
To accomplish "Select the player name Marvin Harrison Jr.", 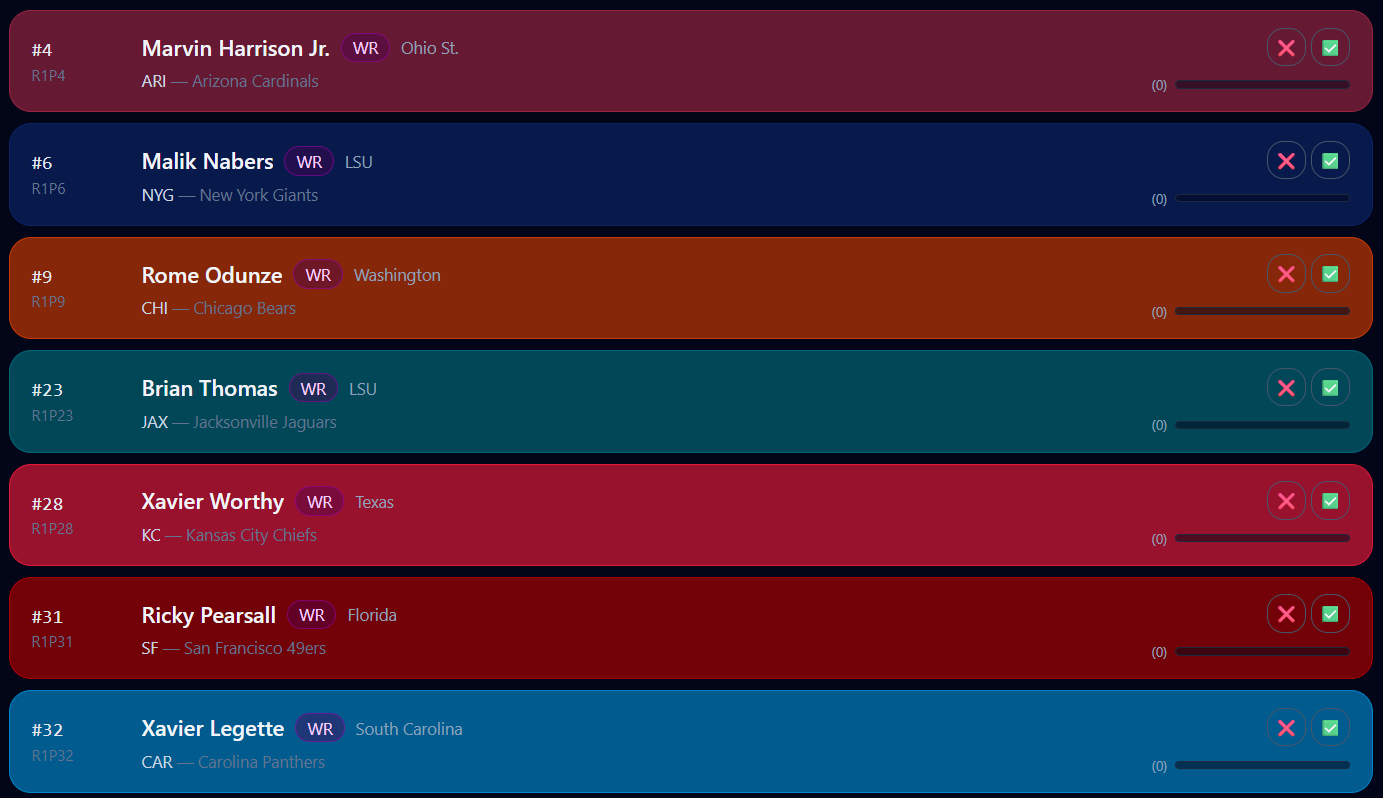I will click(x=236, y=48).
